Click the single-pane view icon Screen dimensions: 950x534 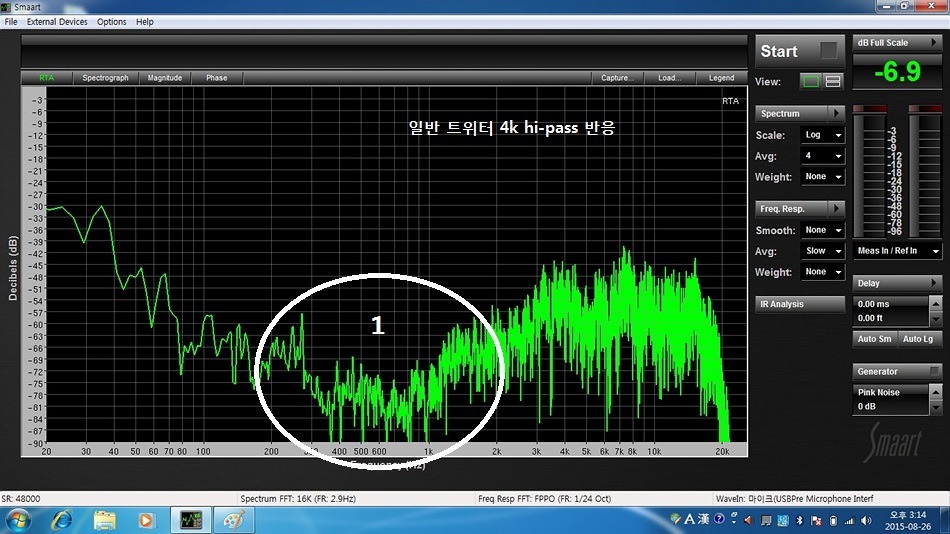(811, 81)
